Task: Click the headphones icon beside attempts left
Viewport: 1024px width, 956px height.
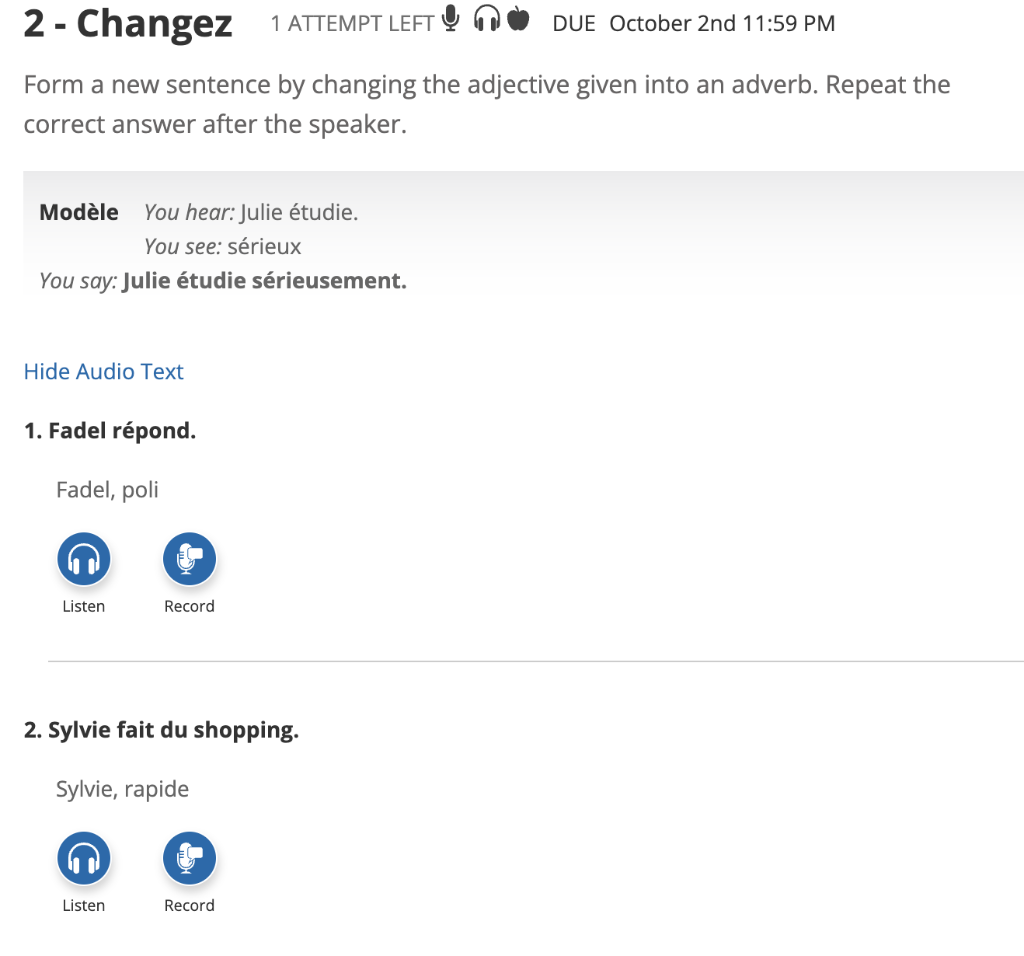Action: (x=486, y=19)
